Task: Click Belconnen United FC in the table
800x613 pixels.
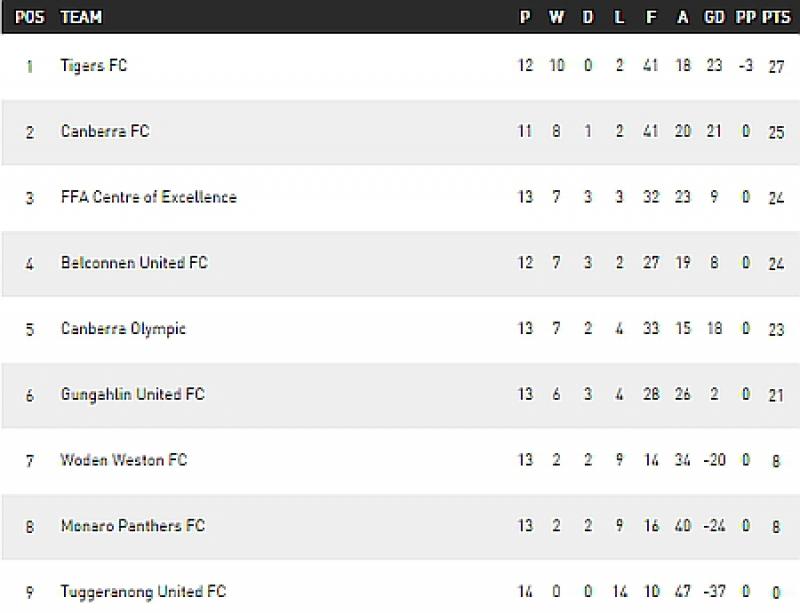Action: [x=134, y=263]
